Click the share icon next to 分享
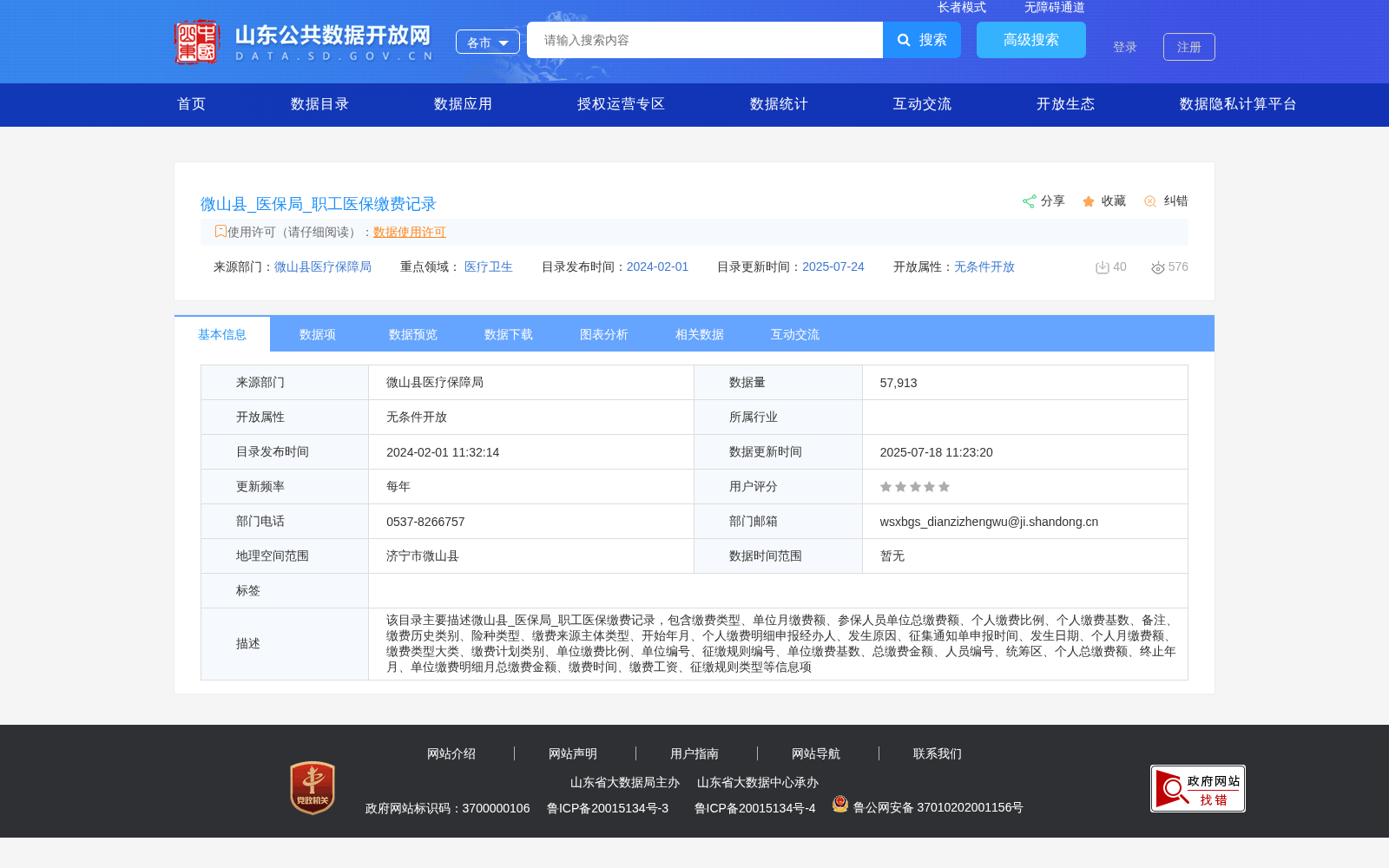This screenshot has height=868, width=1389. click(1029, 201)
